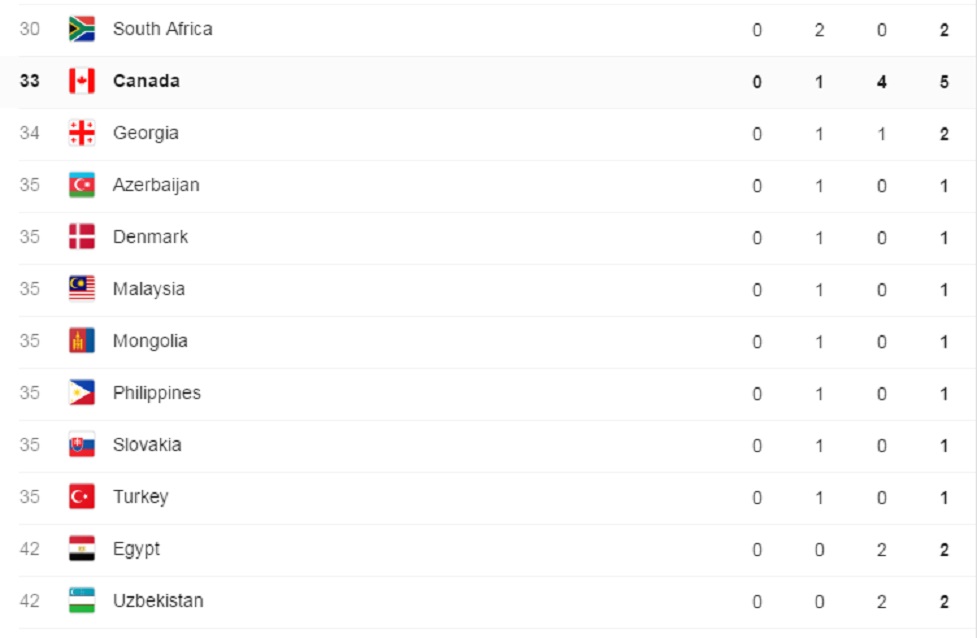Click the Slovakia flag icon

82,445
